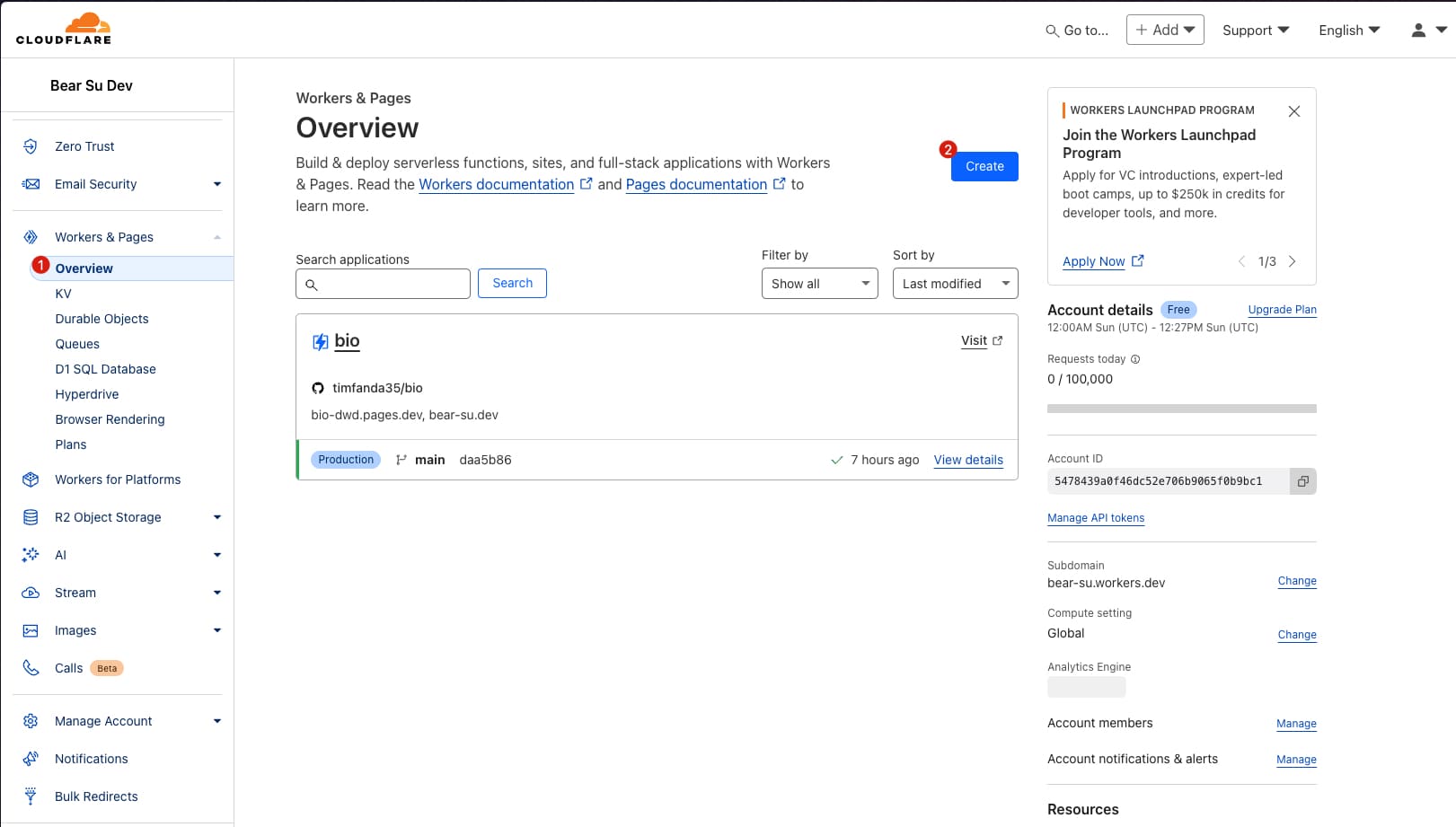Image resolution: width=1456 pixels, height=827 pixels.
Task: Open the English language dropdown
Action: point(1349,31)
